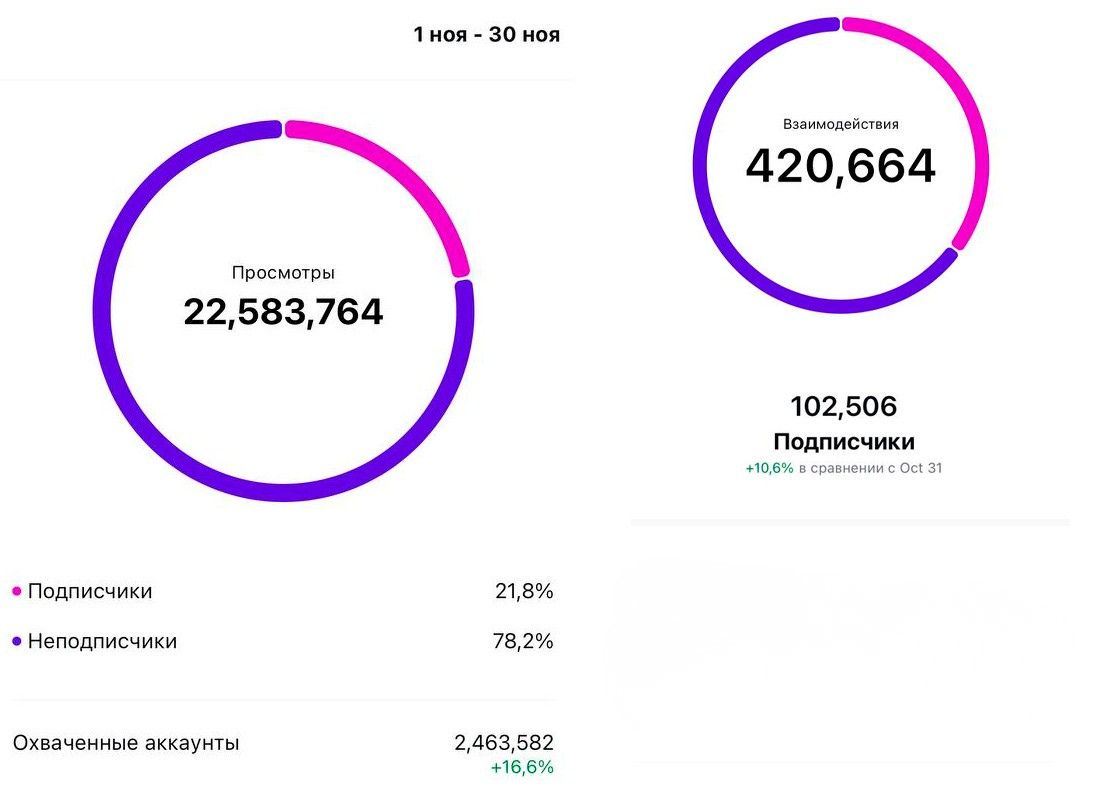The image size is (1100, 803).
Task: Open the Охваченные аккаунты row
Action: 126,743
